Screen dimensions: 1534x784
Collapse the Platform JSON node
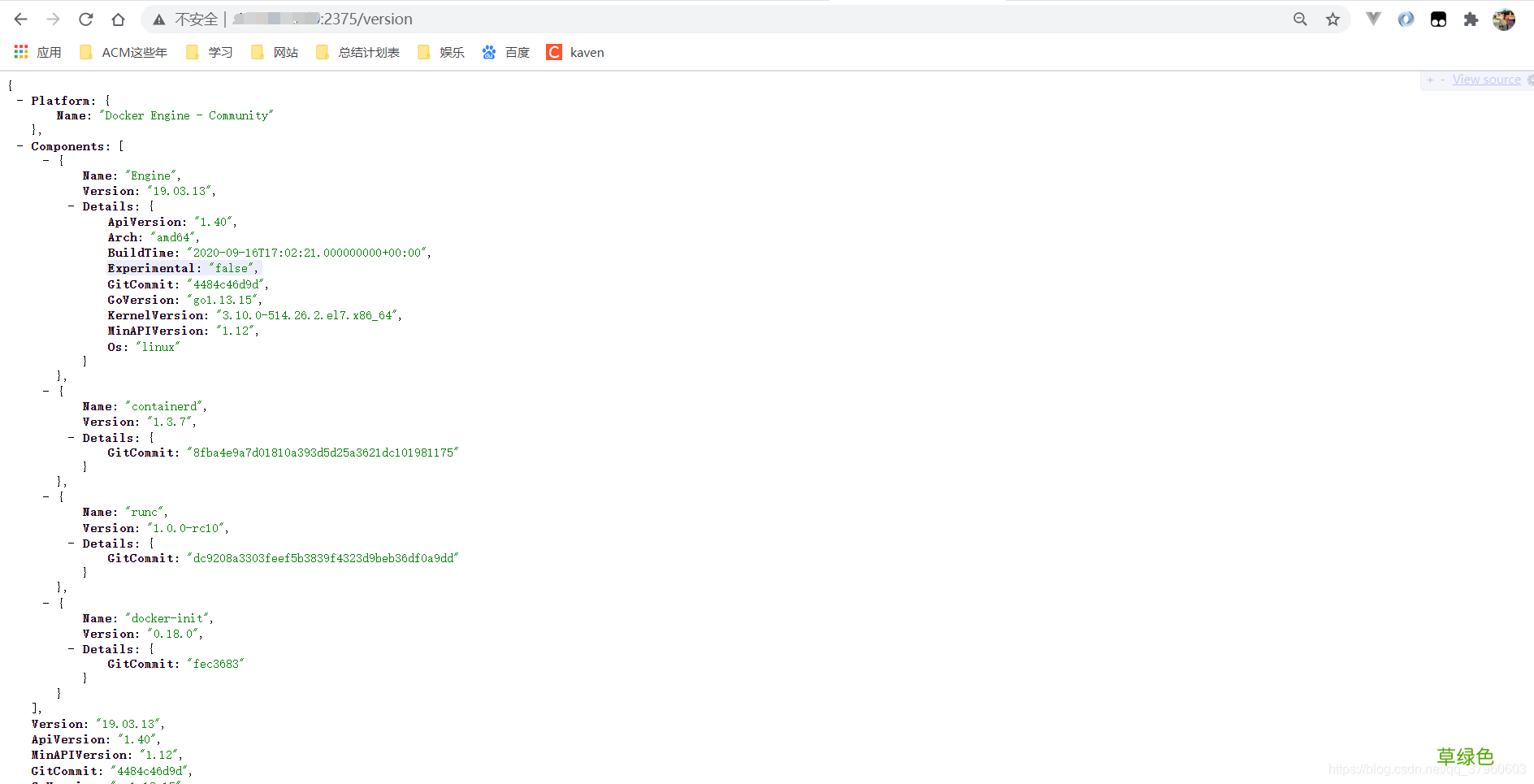click(19, 101)
